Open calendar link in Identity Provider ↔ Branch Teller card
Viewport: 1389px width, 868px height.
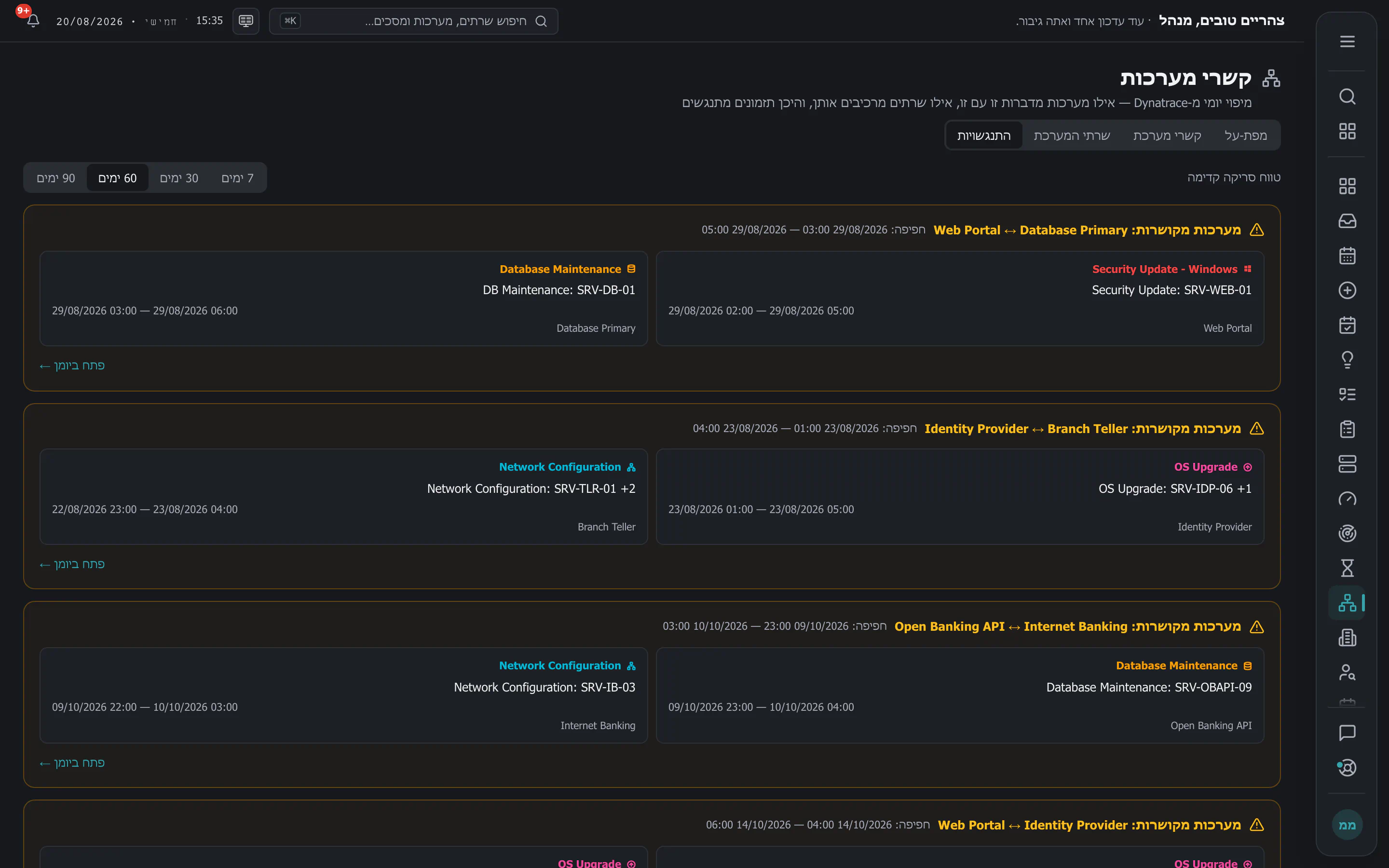point(72,564)
